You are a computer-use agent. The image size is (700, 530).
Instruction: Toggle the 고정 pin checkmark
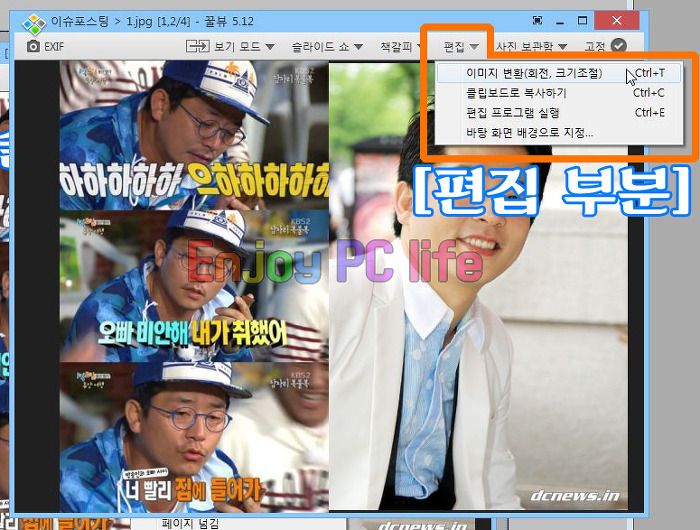(619, 46)
